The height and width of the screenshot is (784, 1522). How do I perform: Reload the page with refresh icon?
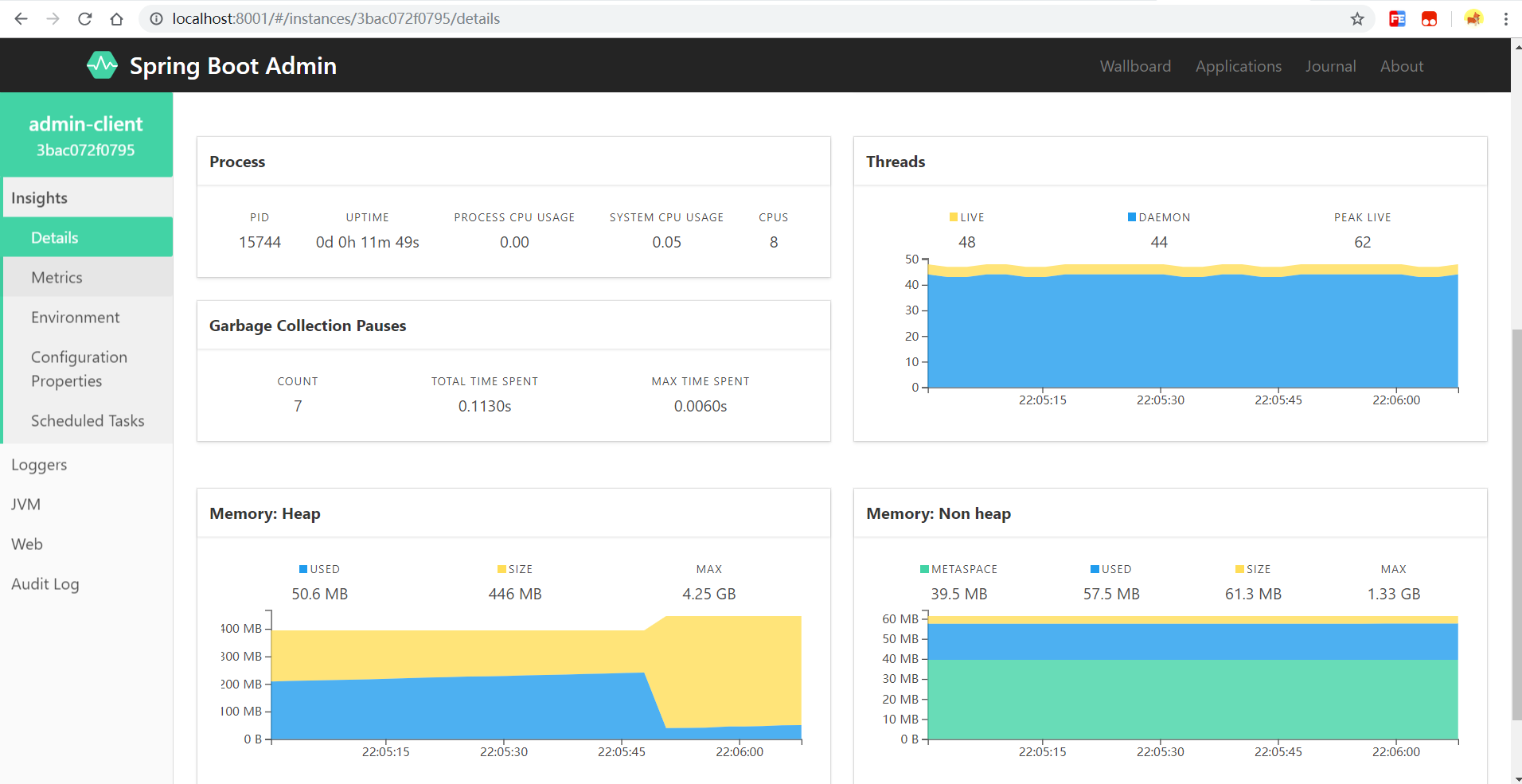click(x=85, y=18)
